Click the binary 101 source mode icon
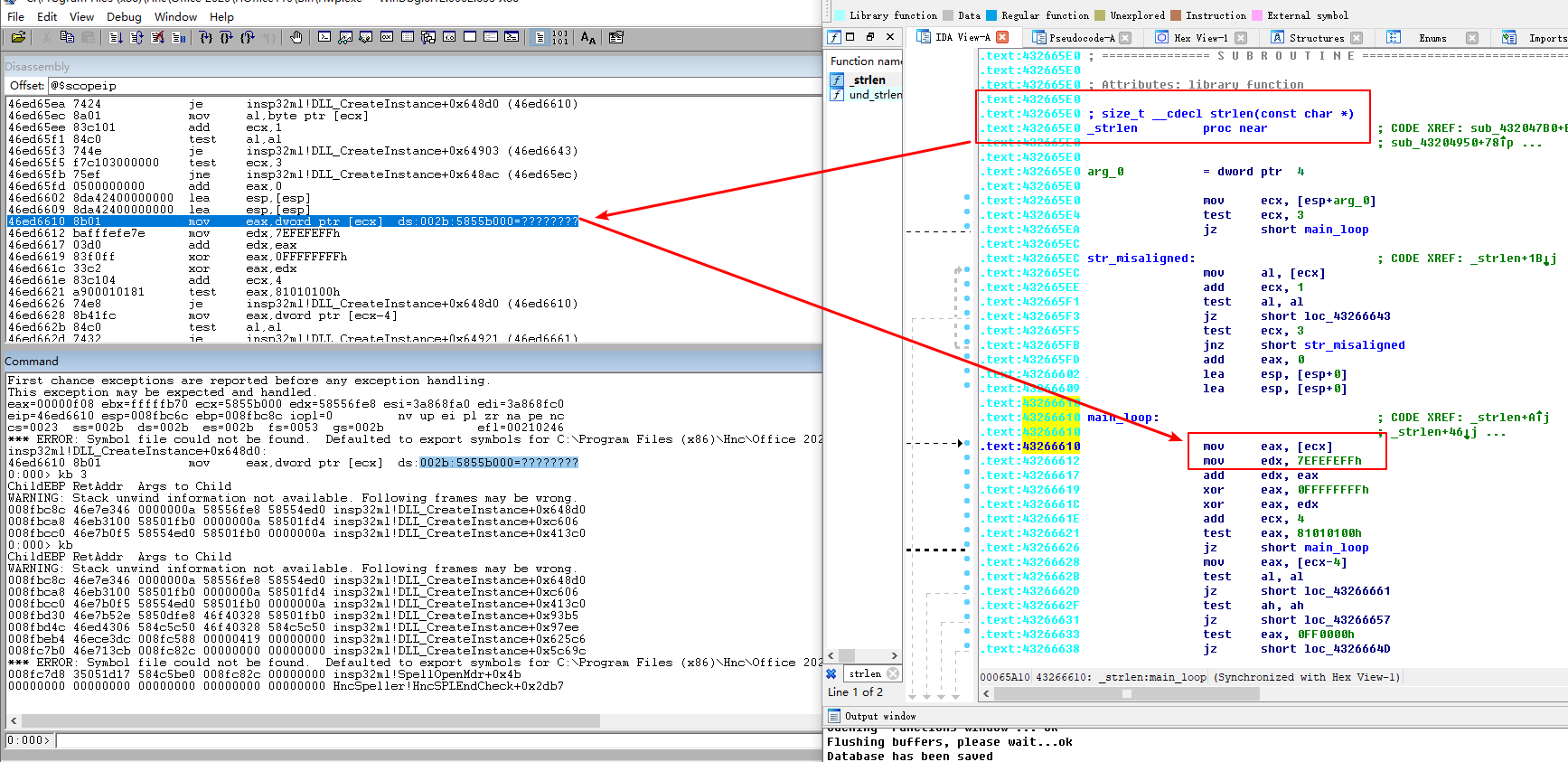The image size is (1568, 762). pyautogui.click(x=560, y=37)
